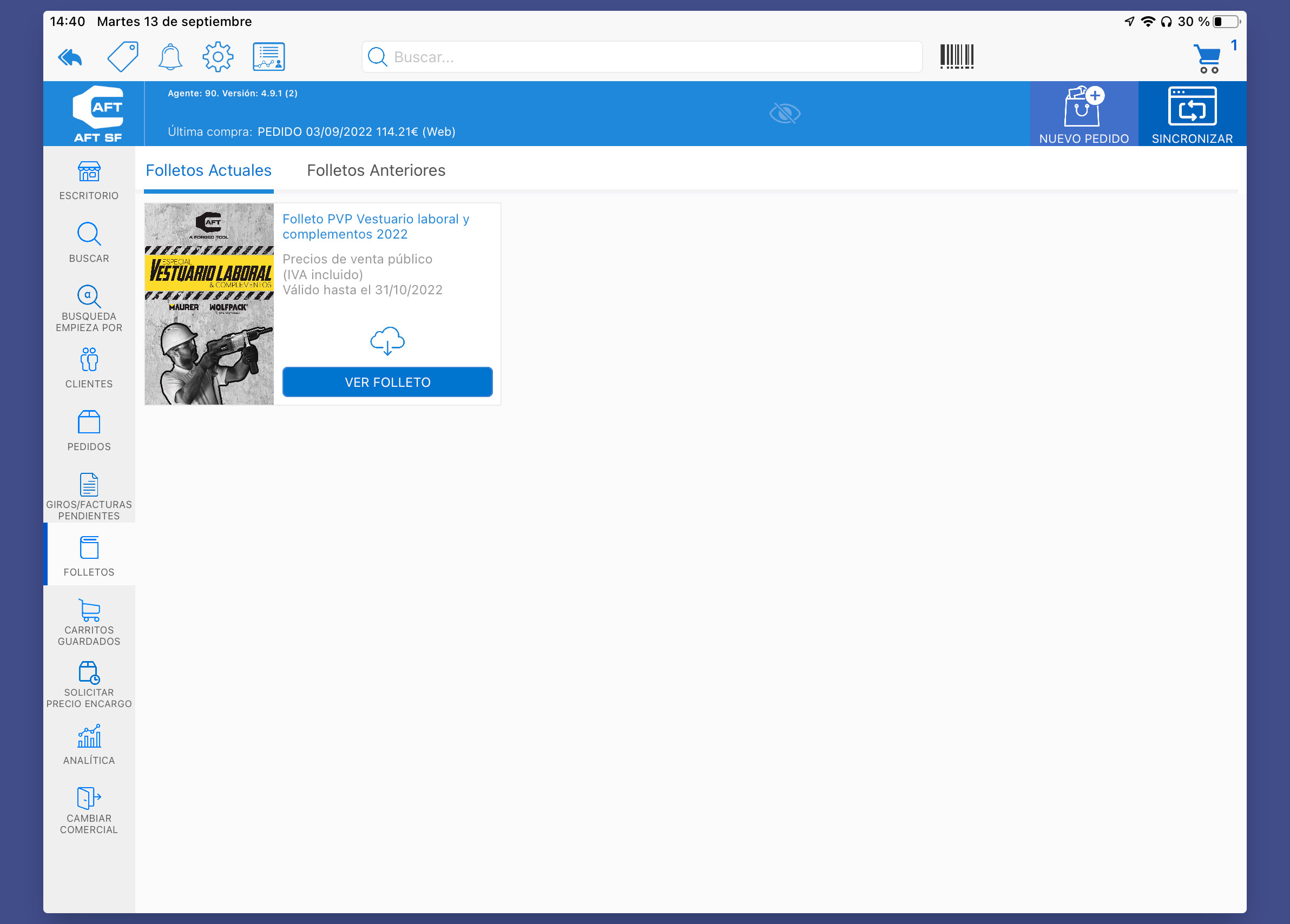1290x924 pixels.
Task: Tap the back arrow icon
Action: pos(70,57)
